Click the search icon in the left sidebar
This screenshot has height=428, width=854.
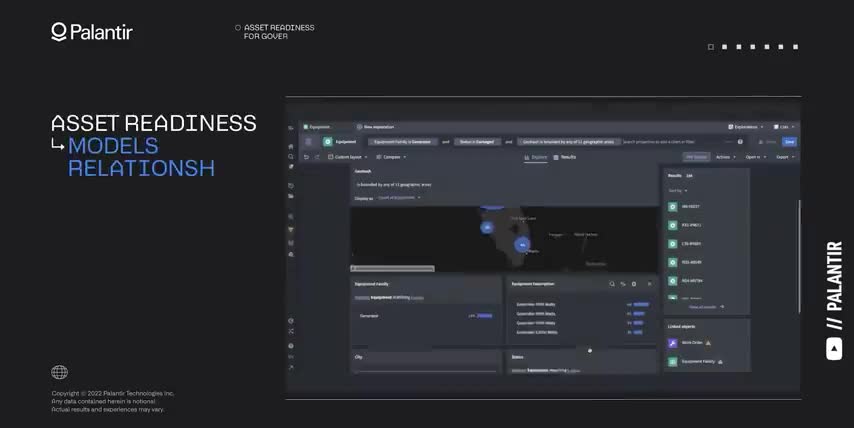point(291,156)
